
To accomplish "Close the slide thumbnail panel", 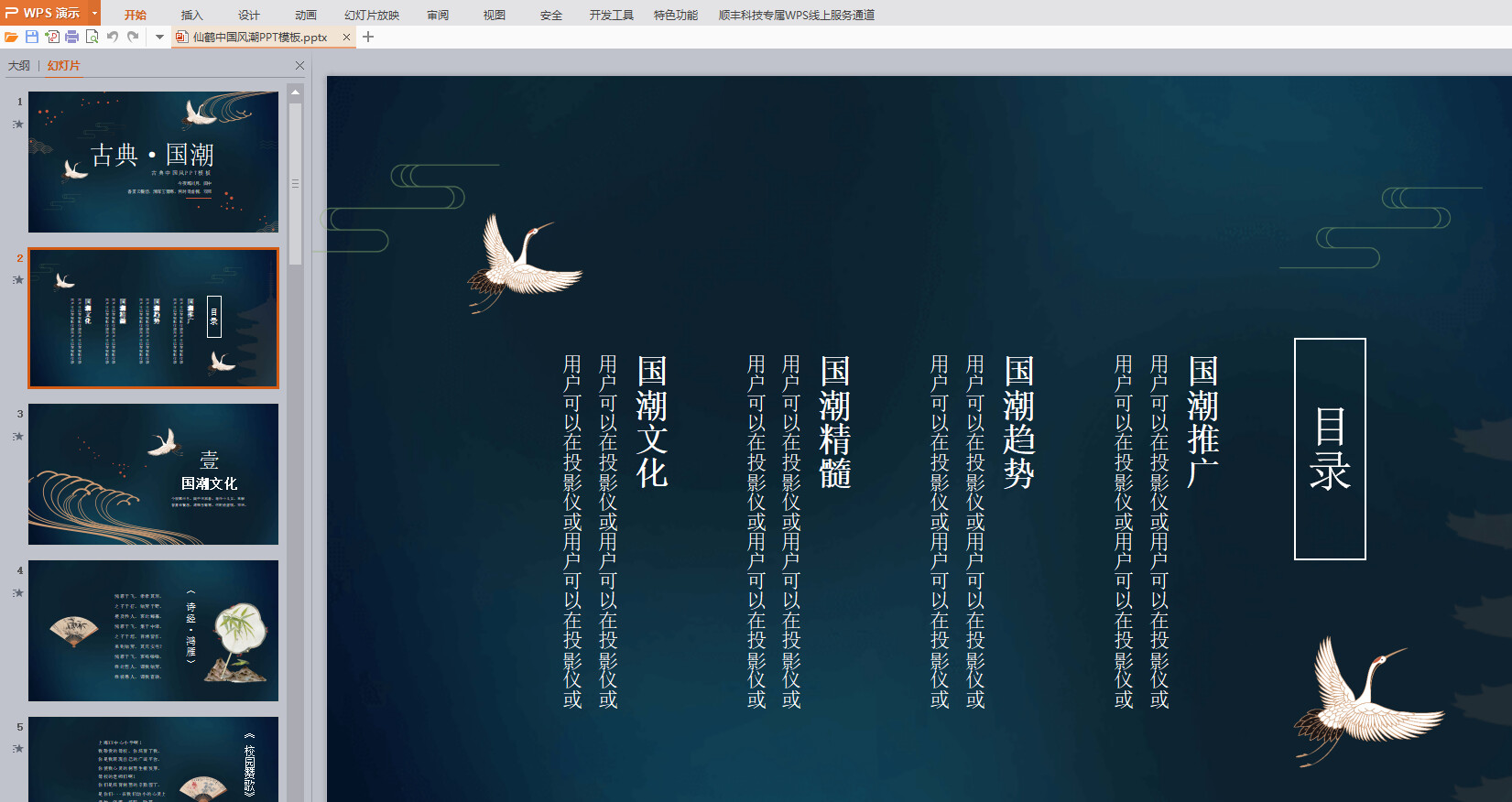I will point(299,66).
